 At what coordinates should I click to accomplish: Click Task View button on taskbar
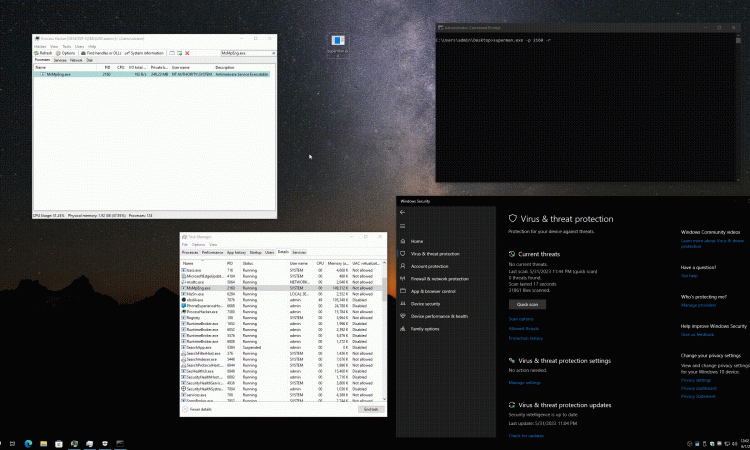point(13,444)
